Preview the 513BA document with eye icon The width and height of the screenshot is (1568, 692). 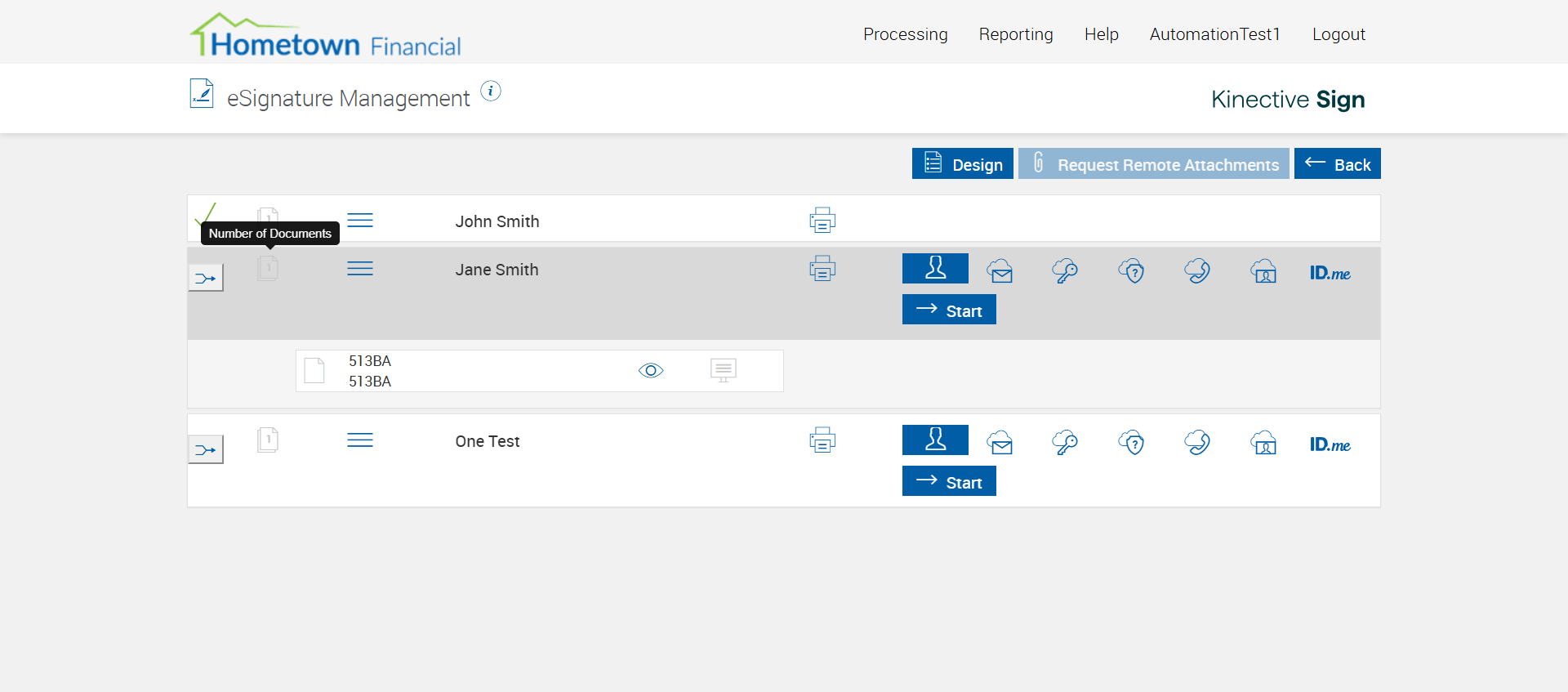click(x=651, y=371)
